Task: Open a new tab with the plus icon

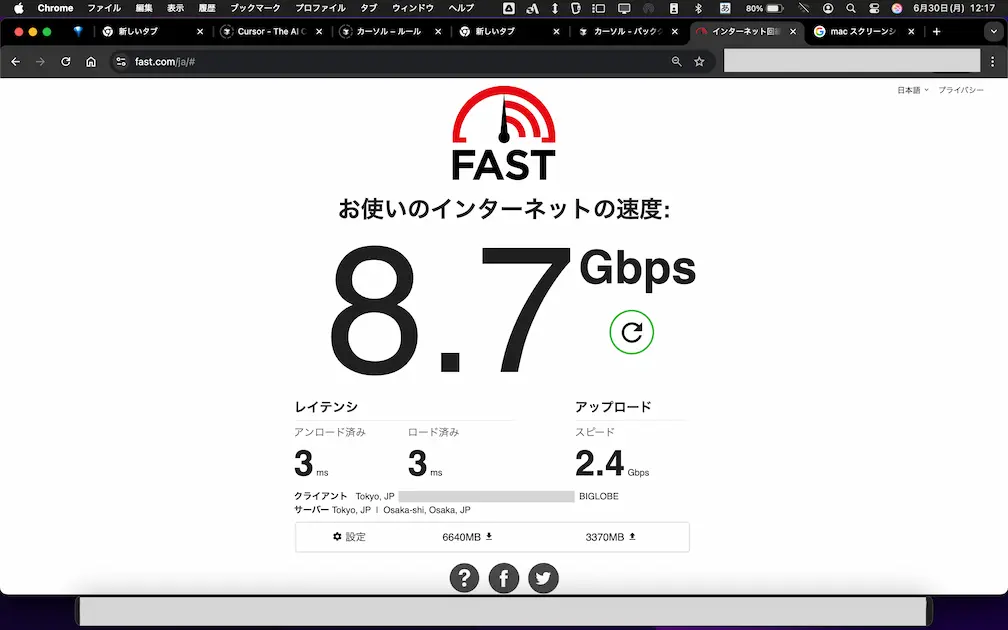Action: [937, 32]
